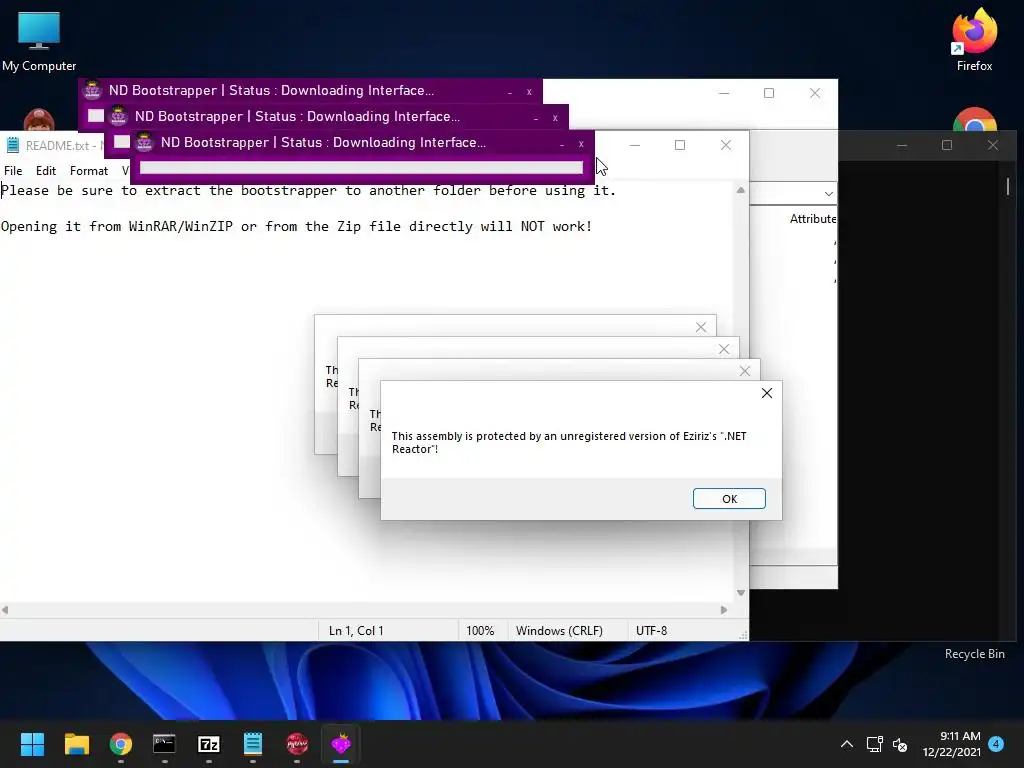Open the Edit menu in Notepad
1024x768 pixels.
(x=46, y=170)
